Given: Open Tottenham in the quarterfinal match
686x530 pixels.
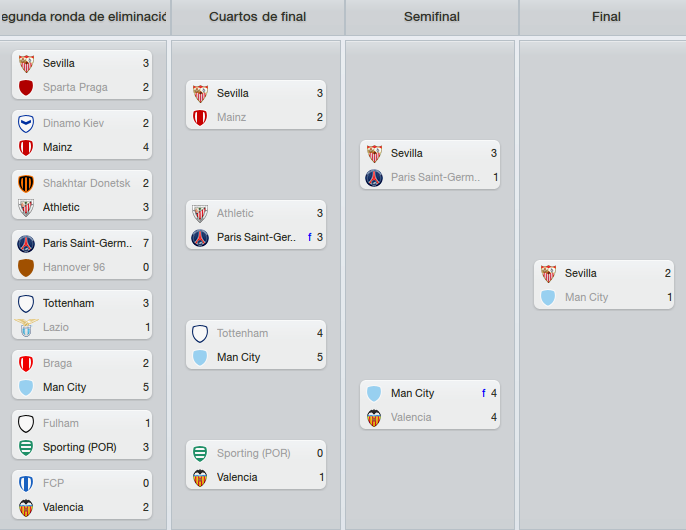Looking at the screenshot, I should click(242, 333).
